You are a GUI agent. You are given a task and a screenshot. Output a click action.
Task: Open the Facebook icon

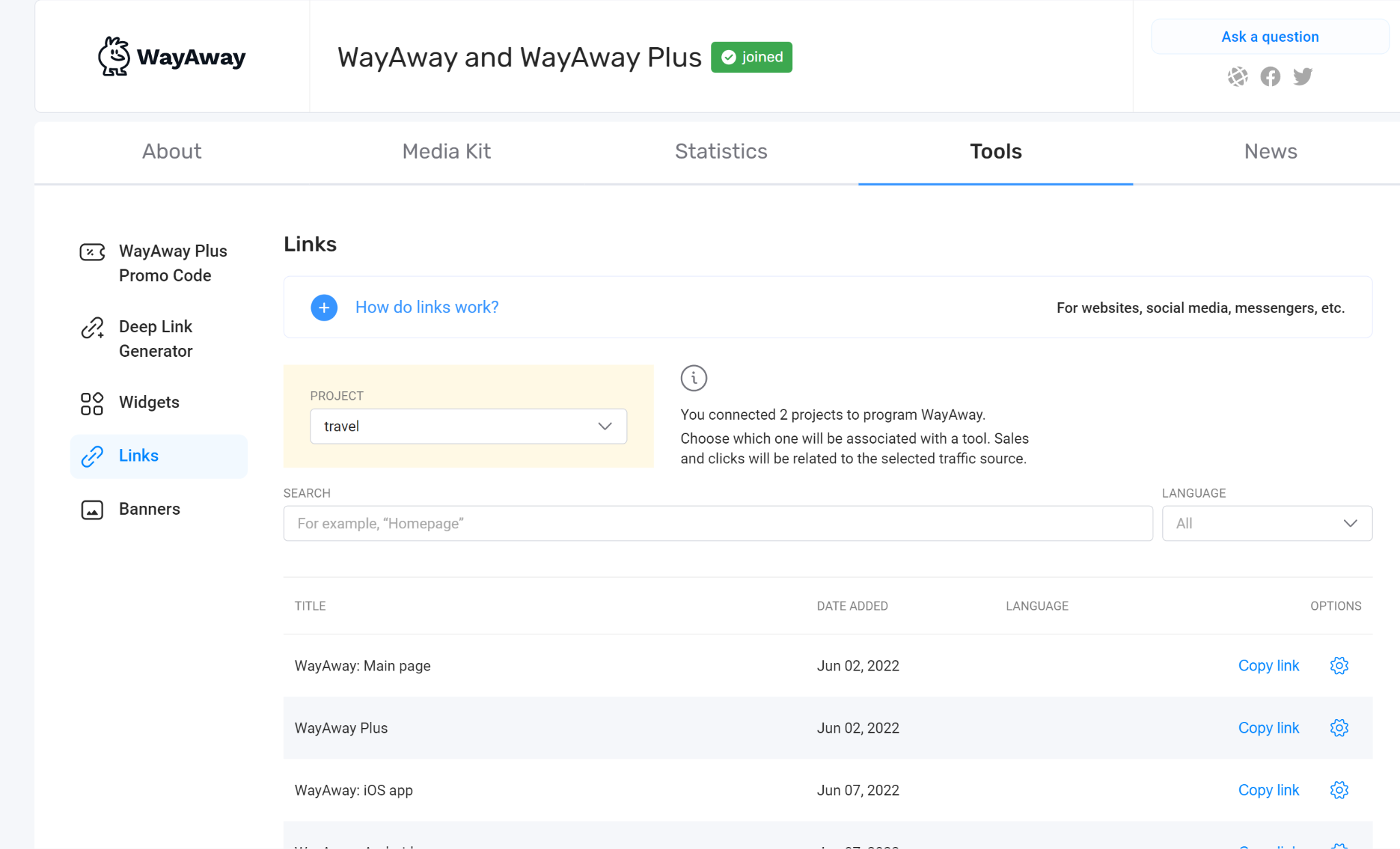point(1270,77)
